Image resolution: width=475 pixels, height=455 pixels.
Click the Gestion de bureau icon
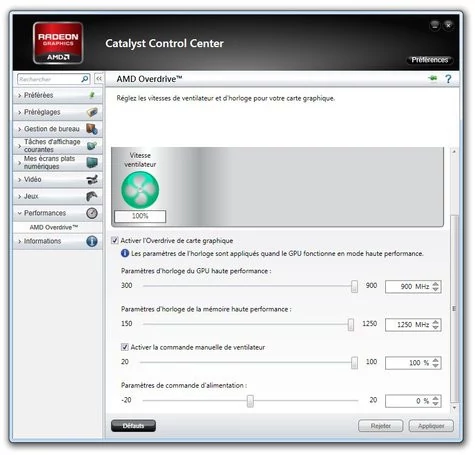coord(92,129)
